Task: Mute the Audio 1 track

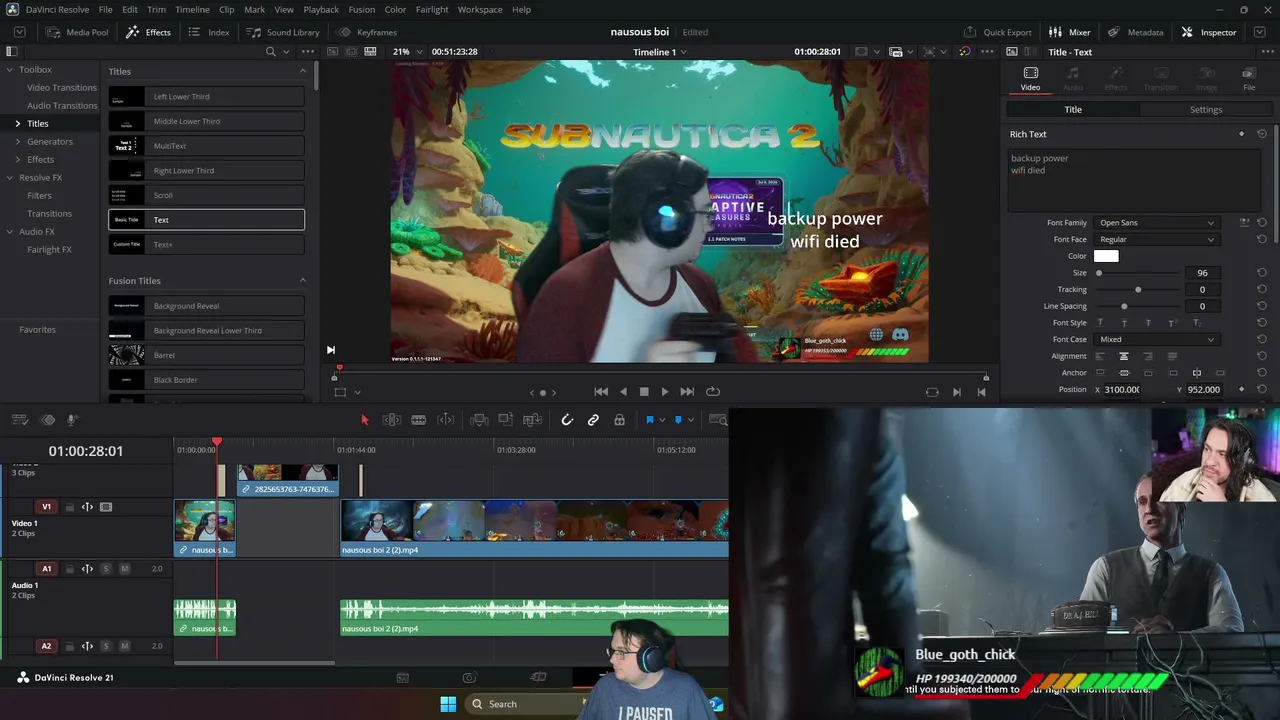Action: click(x=124, y=569)
